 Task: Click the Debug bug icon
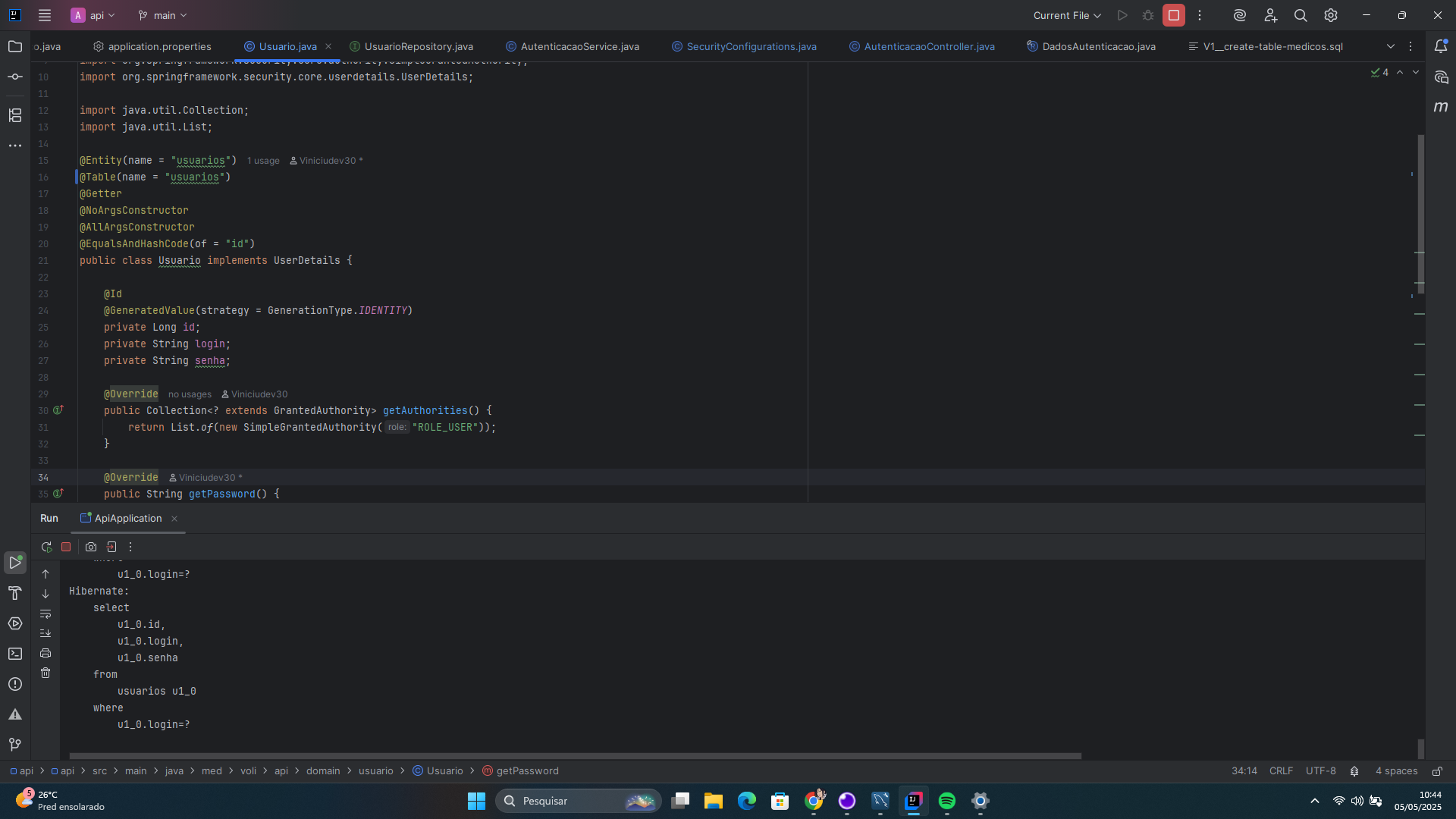(1148, 15)
